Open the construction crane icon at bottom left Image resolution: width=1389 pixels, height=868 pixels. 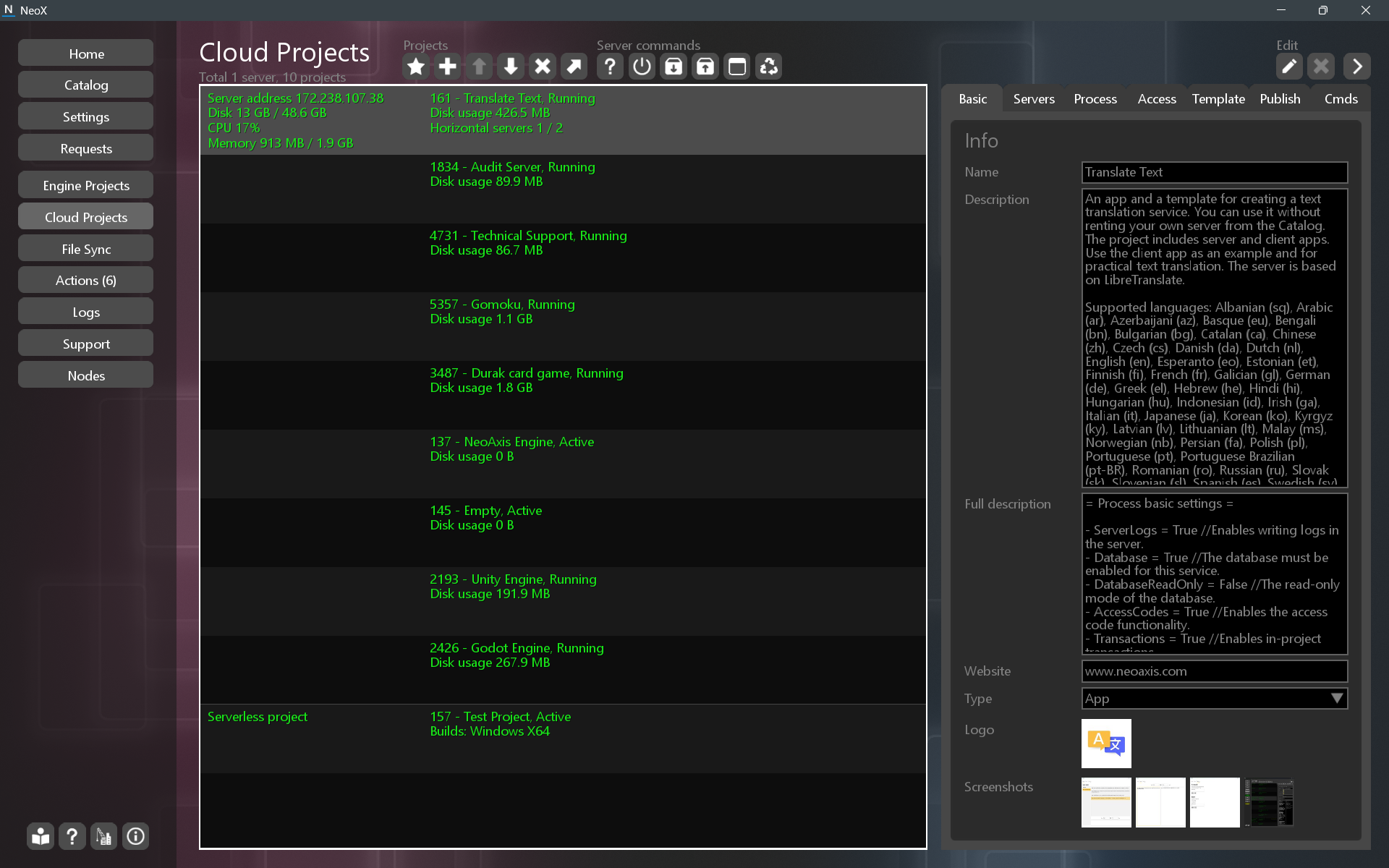pos(103,837)
